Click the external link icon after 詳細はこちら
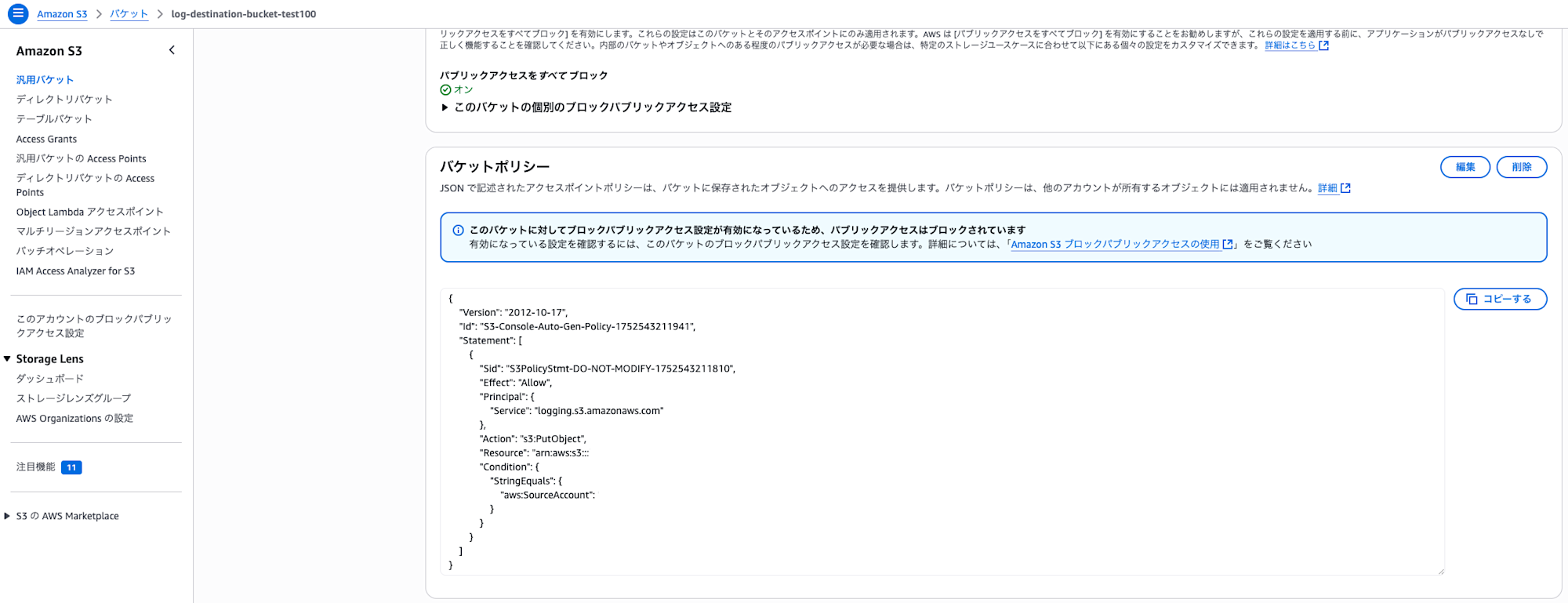 (x=1324, y=45)
